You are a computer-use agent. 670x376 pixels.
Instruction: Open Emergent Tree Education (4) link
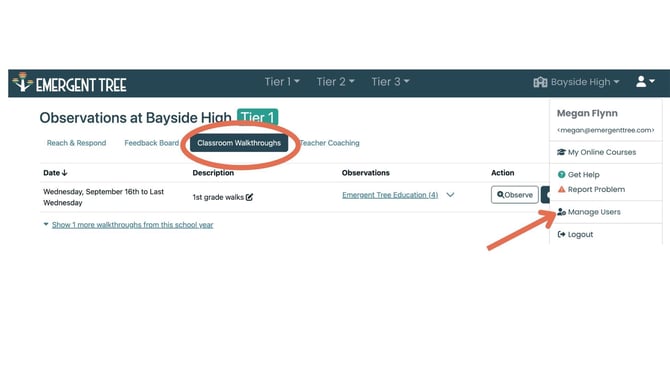click(x=390, y=195)
